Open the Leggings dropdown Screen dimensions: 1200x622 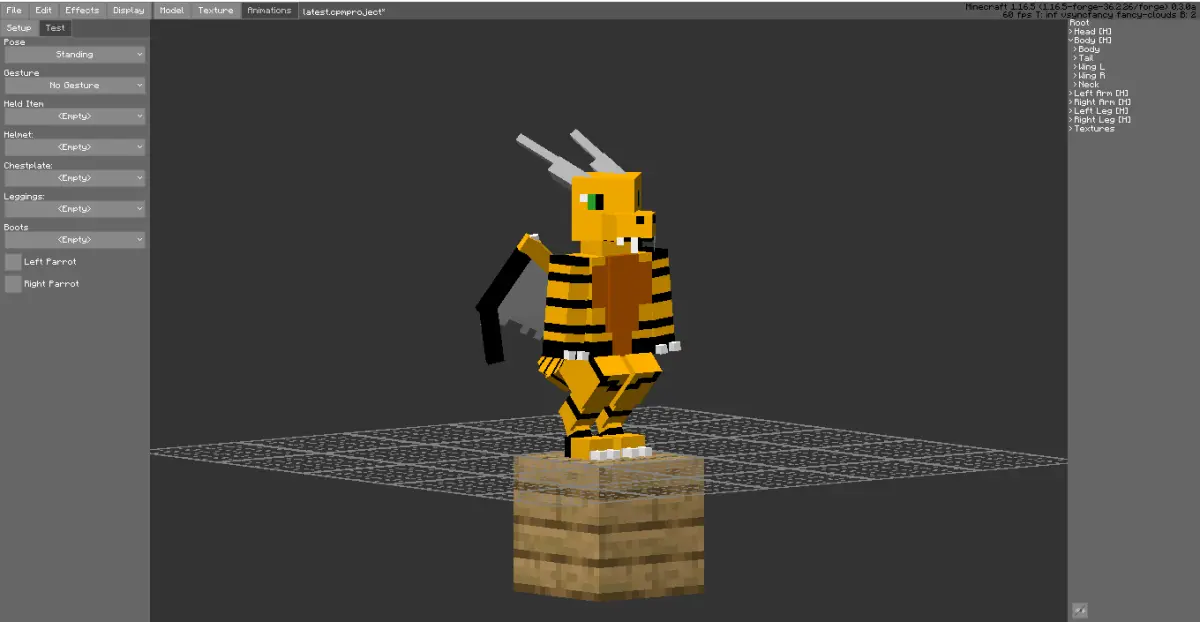pos(75,209)
